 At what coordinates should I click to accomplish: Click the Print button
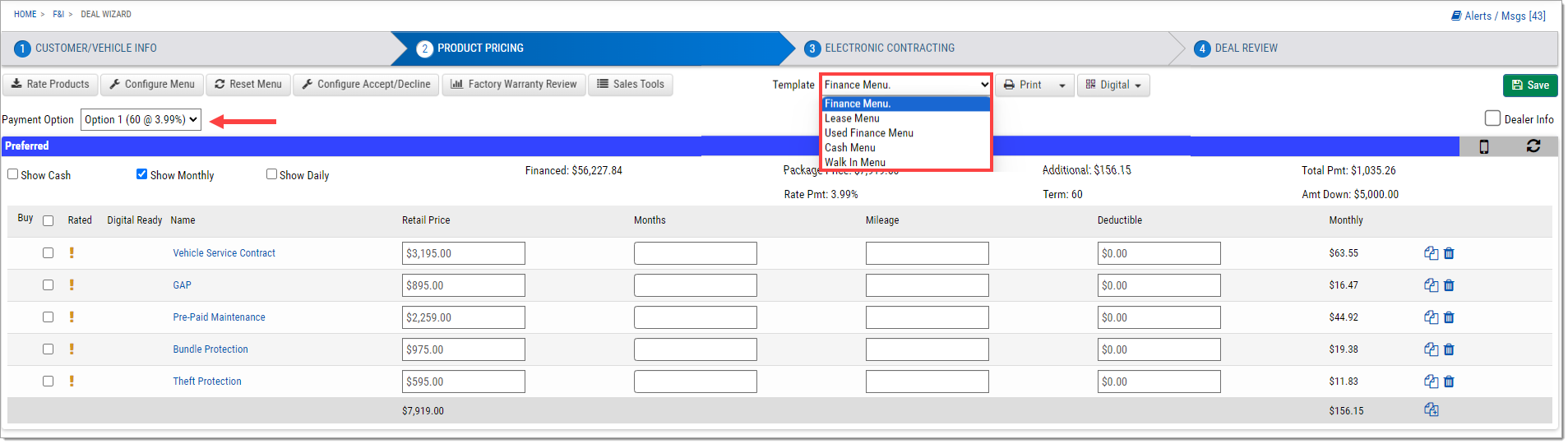pyautogui.click(x=1023, y=86)
